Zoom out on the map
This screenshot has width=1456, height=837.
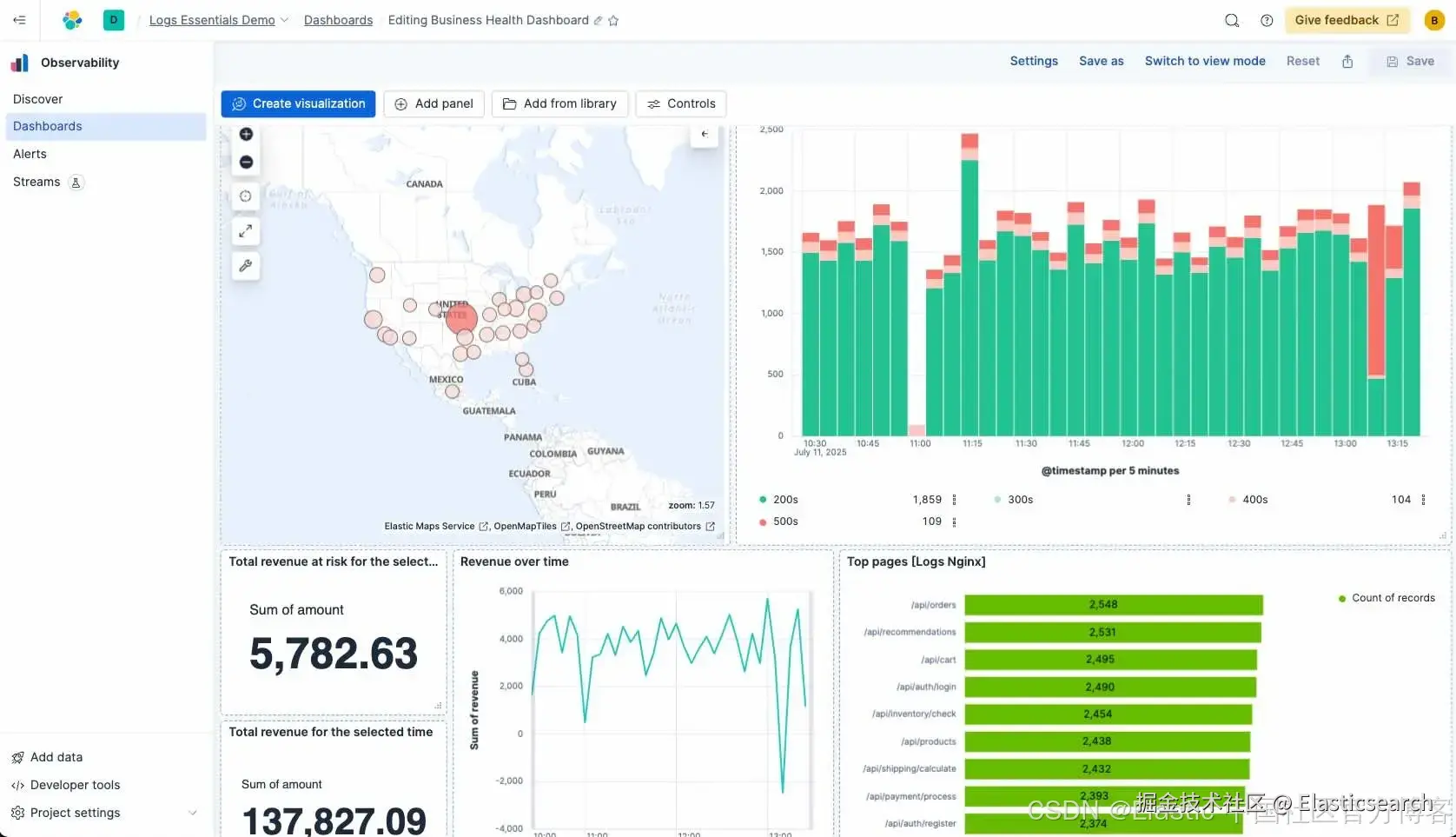tap(246, 162)
